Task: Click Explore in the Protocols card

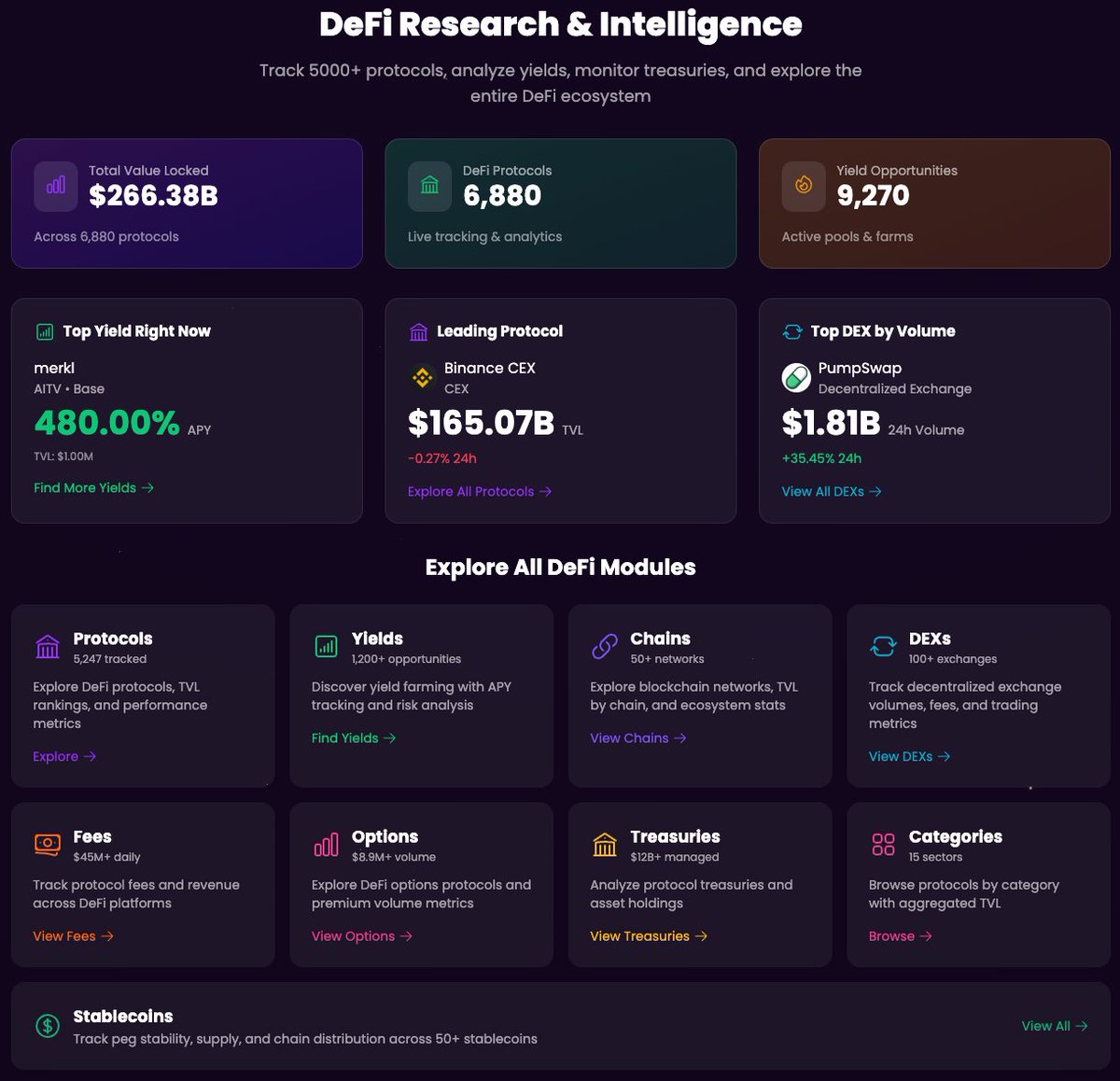Action: [64, 756]
